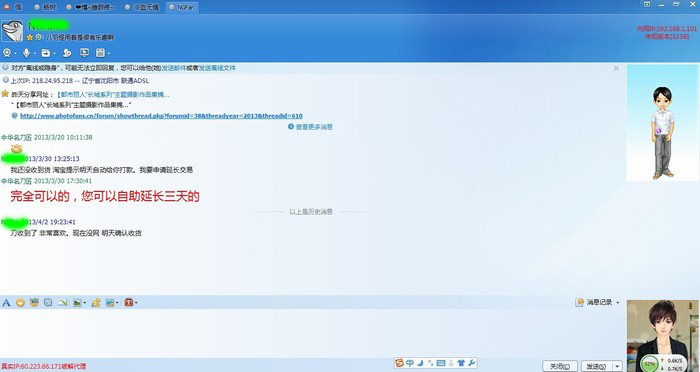Expand the screenshot tool dropdown arrow
Viewport: 700px width, 372px height.
pyautogui.click(x=85, y=303)
